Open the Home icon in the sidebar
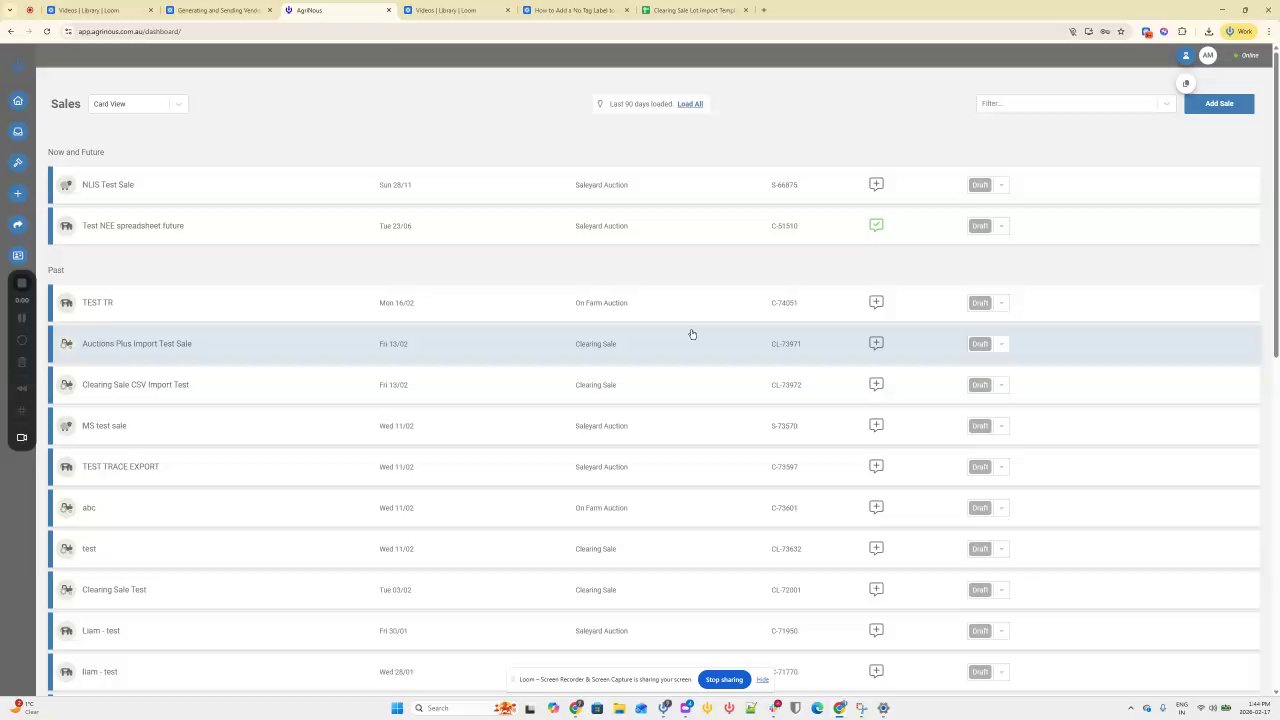 (x=18, y=101)
